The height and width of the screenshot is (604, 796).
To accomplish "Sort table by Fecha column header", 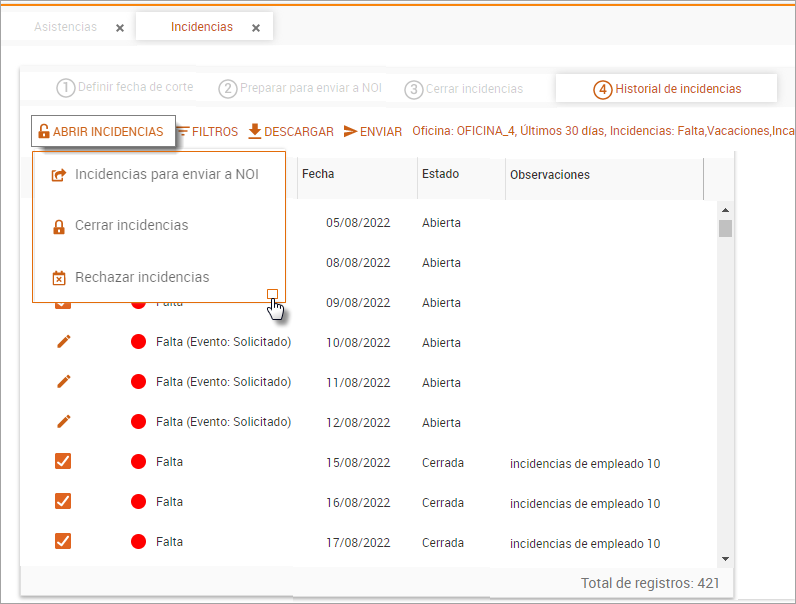I will [318, 174].
